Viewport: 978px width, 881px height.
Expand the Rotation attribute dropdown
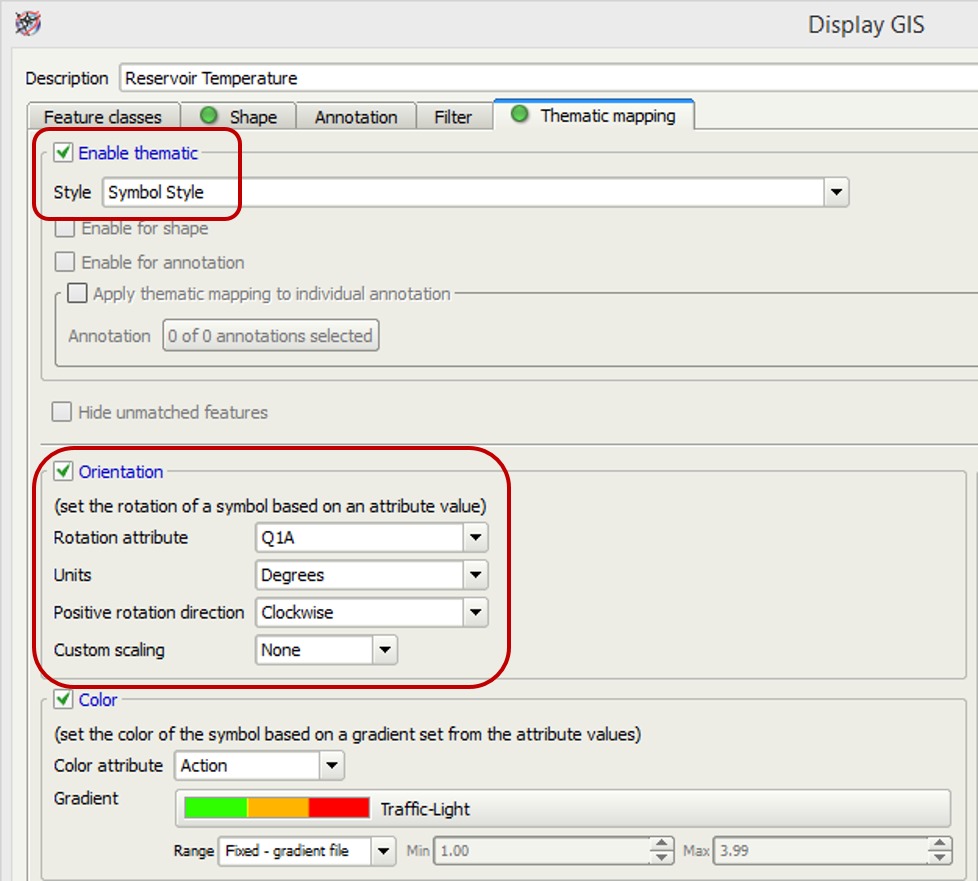coord(475,538)
